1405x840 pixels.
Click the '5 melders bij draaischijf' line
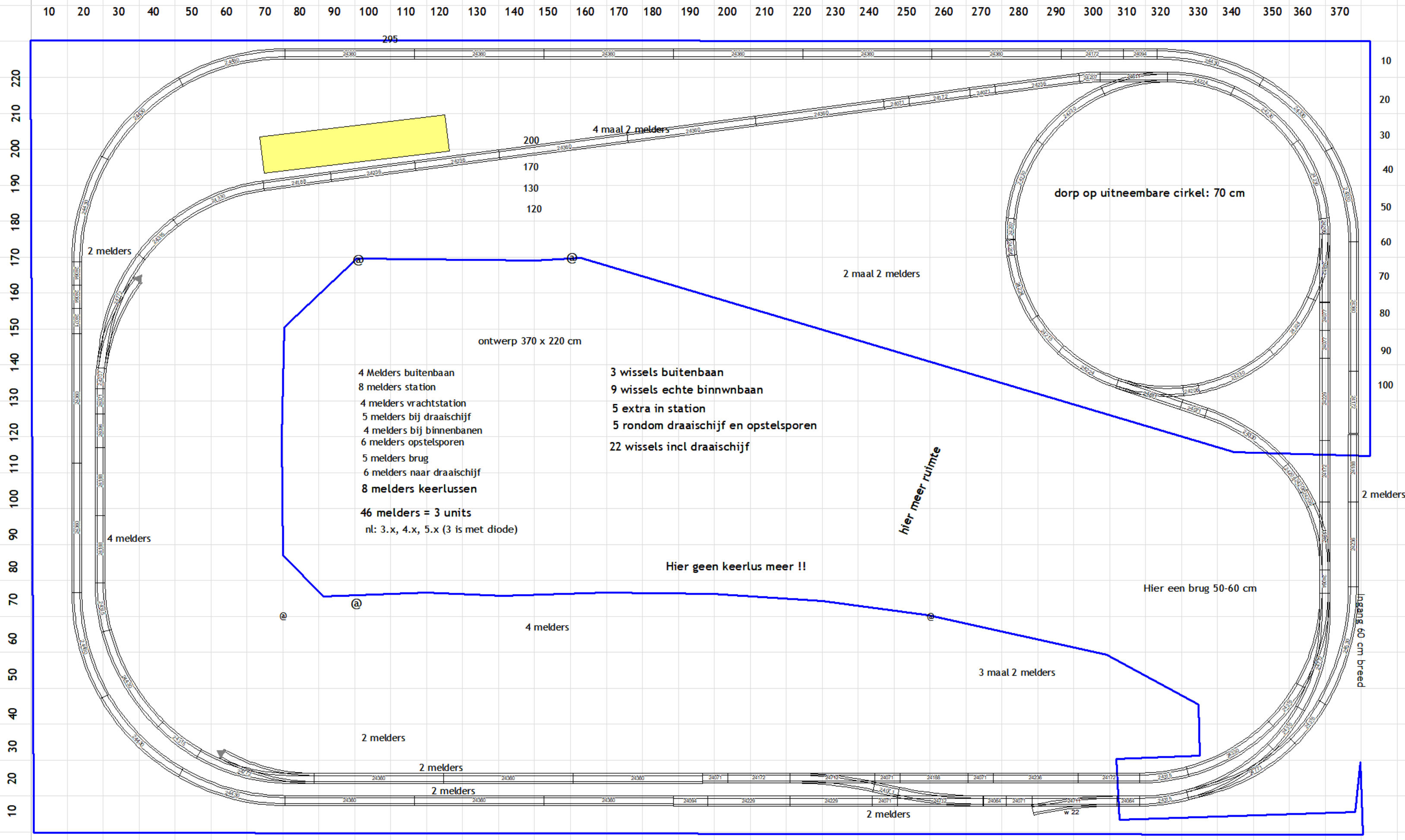click(416, 417)
